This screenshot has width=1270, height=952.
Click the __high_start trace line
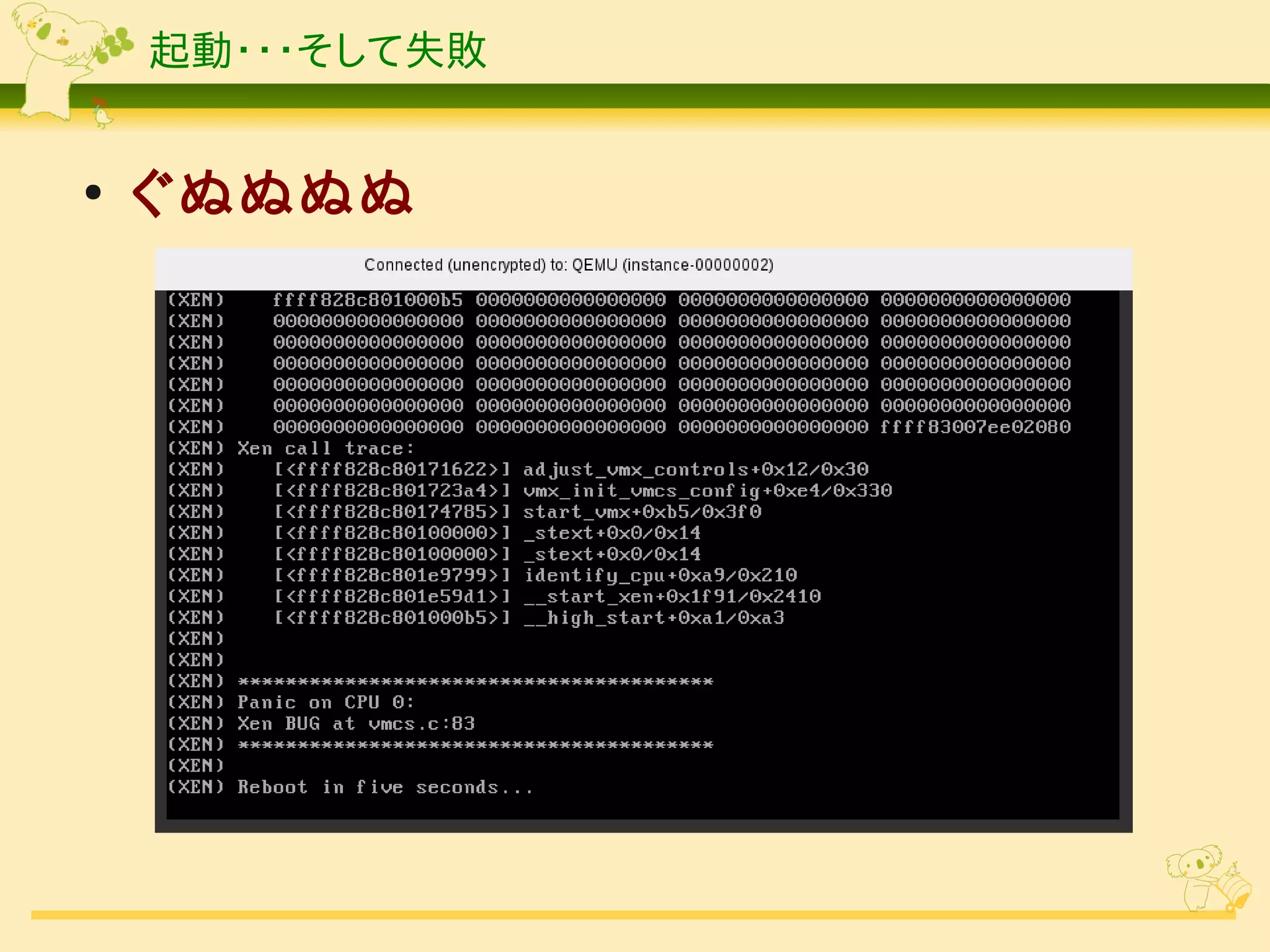pos(654,617)
